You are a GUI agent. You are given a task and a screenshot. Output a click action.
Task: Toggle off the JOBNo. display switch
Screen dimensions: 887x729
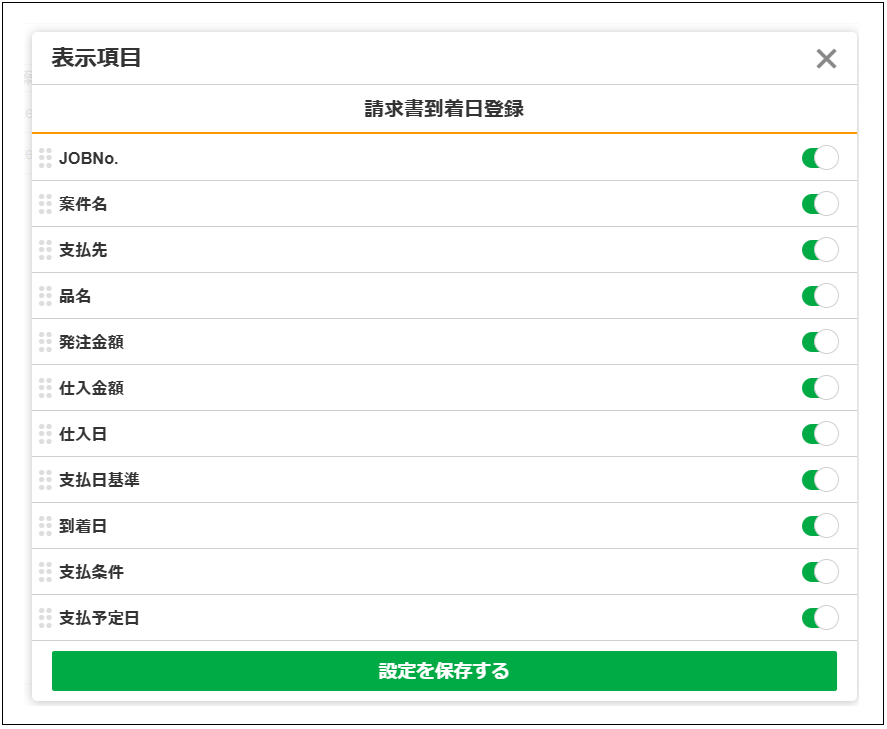(x=819, y=158)
